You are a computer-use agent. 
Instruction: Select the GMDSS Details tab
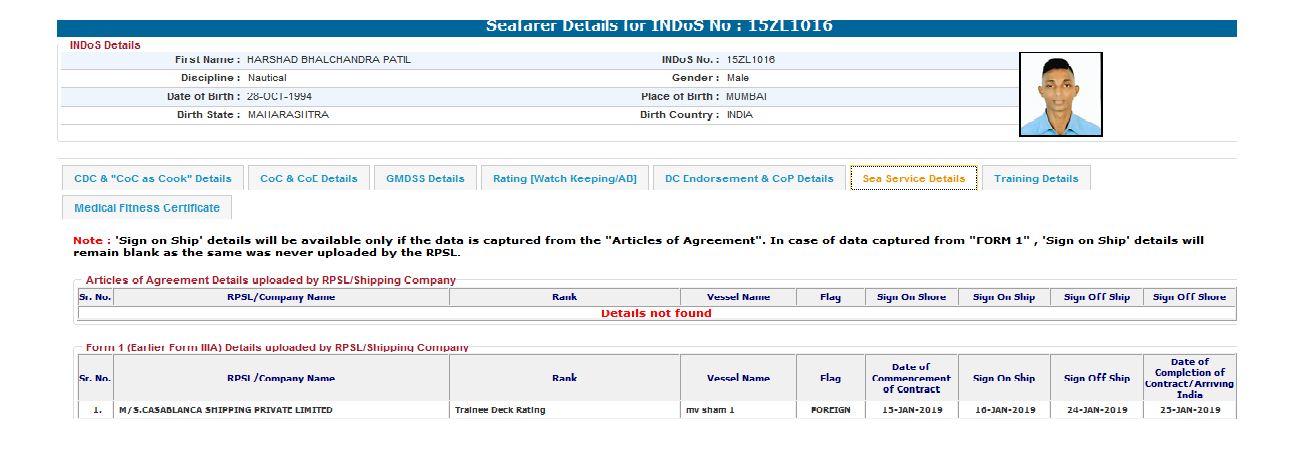[x=425, y=178]
